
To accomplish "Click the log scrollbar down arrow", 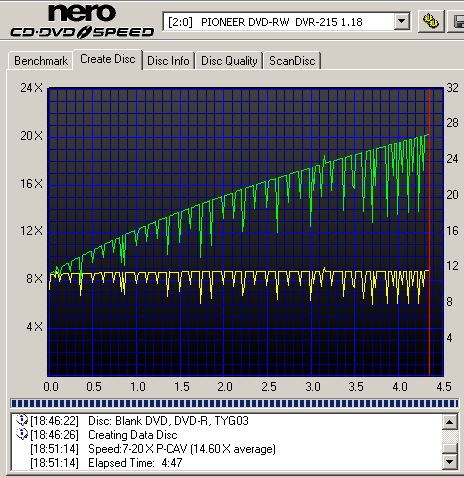I will click(449, 462).
